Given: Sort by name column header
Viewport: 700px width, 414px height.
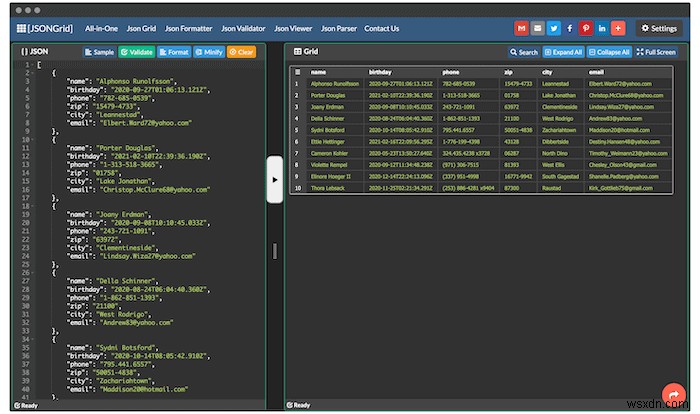Looking at the screenshot, I should coord(318,72).
